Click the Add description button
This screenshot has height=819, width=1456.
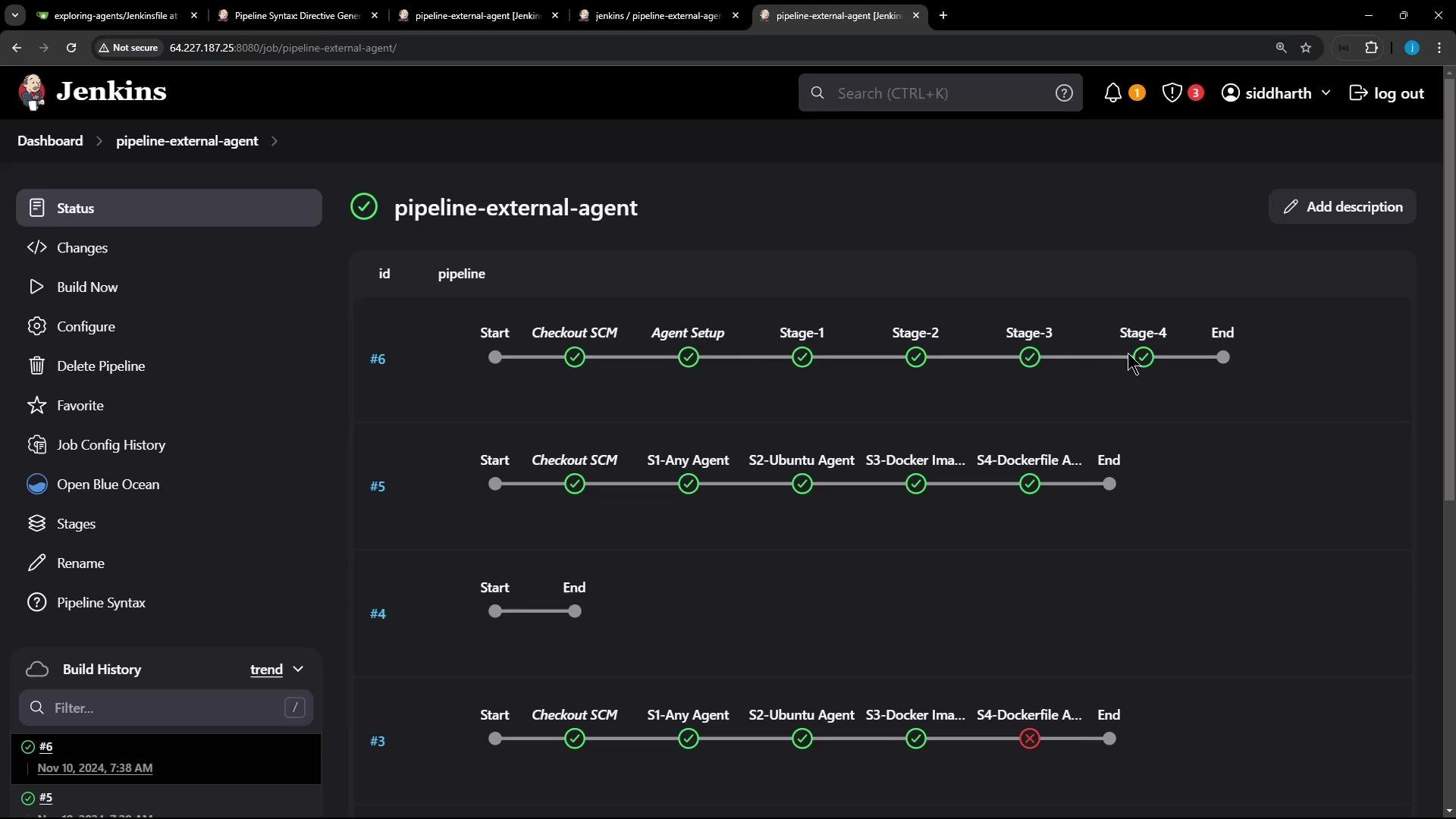point(1342,206)
